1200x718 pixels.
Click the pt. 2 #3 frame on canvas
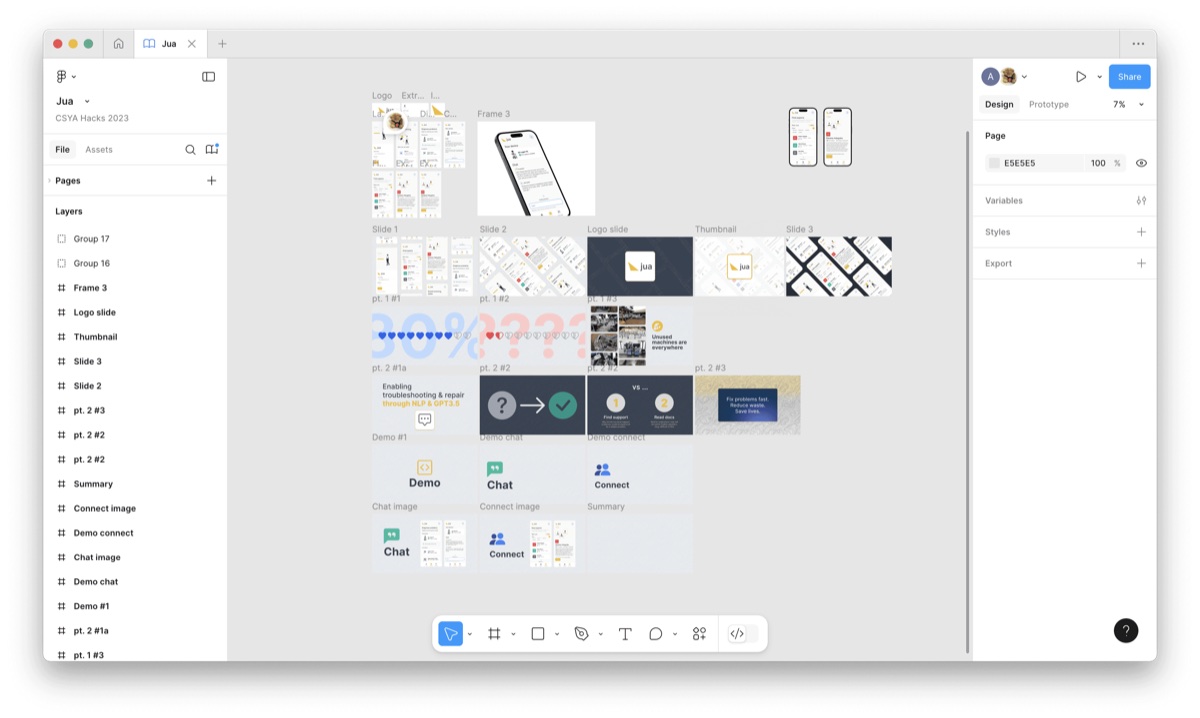pyautogui.click(x=748, y=404)
